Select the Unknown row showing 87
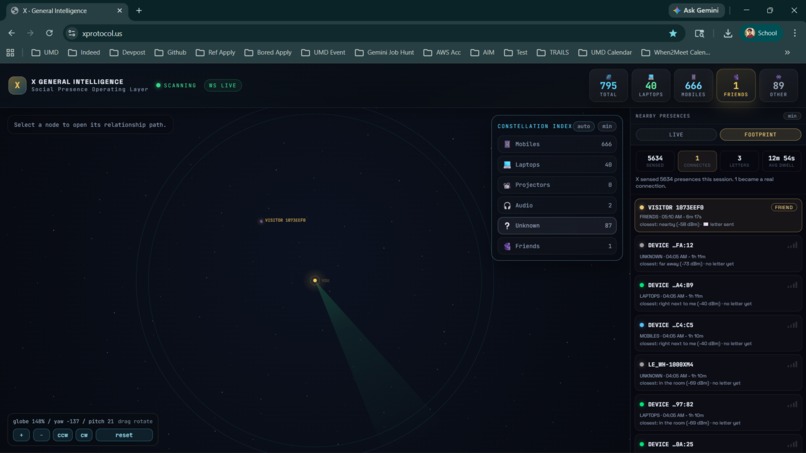This screenshot has height=453, width=806. point(557,226)
